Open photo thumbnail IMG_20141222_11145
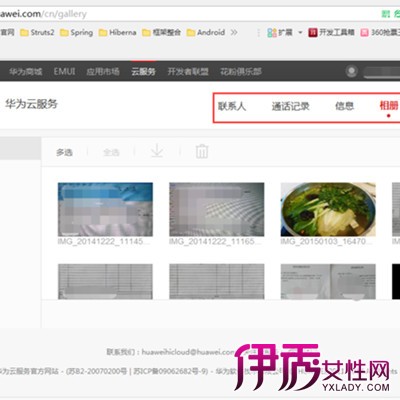This screenshot has height=400, width=400. click(x=105, y=209)
